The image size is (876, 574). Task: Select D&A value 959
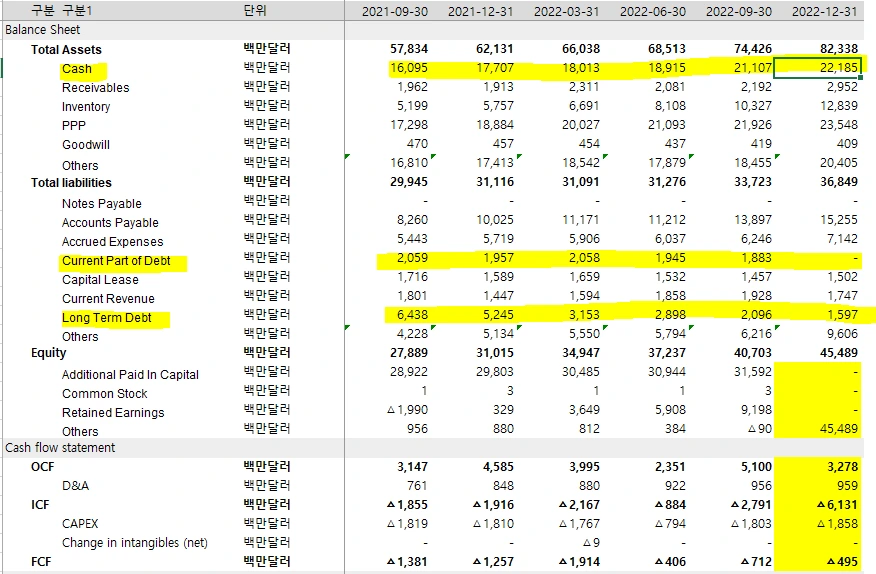pyautogui.click(x=848, y=486)
